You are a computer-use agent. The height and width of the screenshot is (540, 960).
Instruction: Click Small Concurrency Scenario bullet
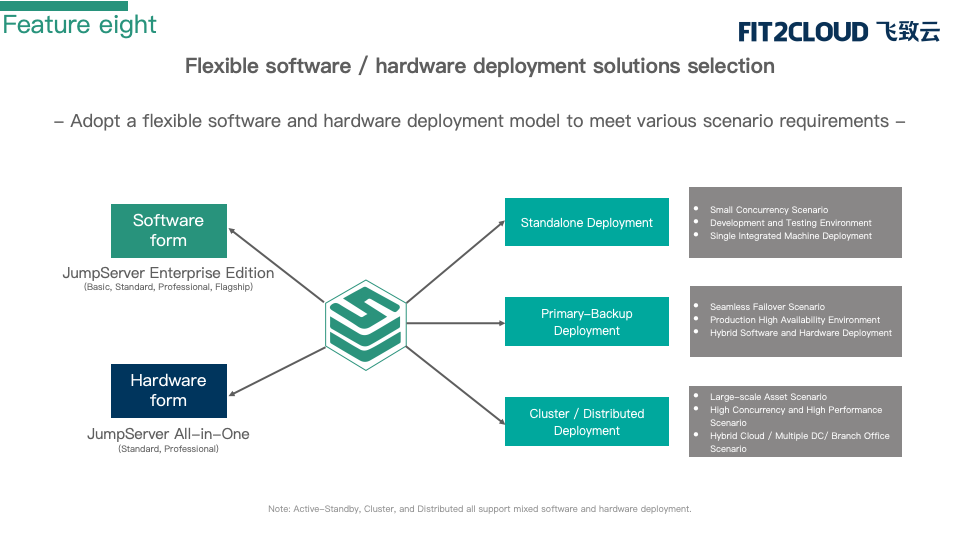point(768,210)
